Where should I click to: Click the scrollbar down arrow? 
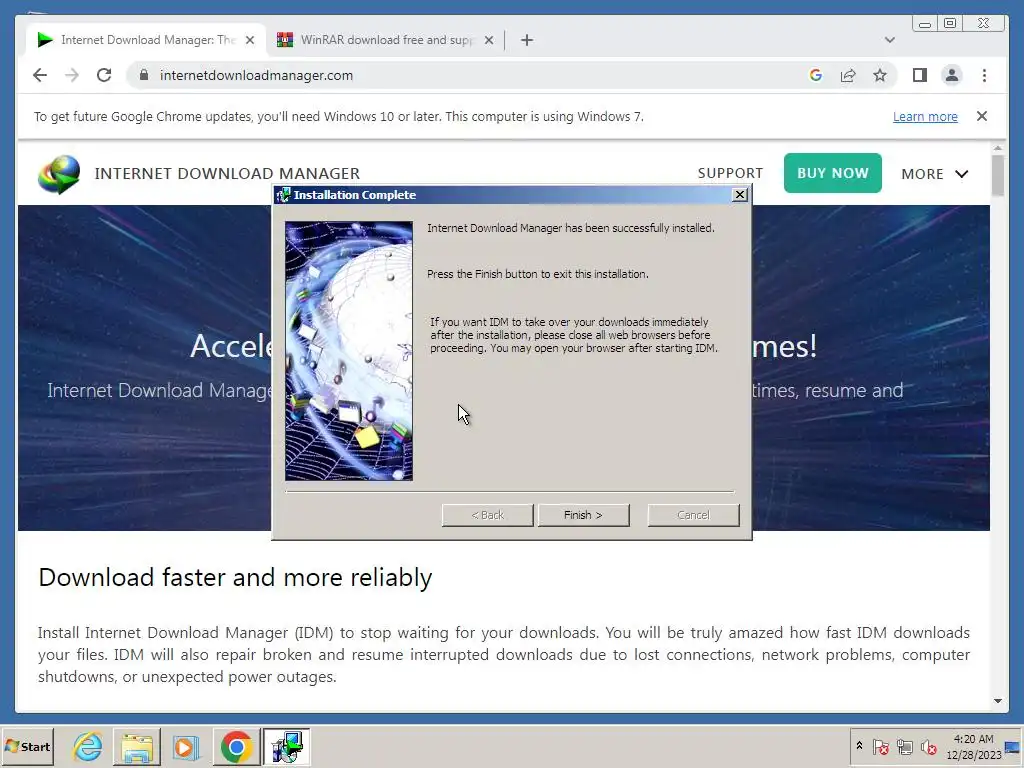pyautogui.click(x=997, y=701)
